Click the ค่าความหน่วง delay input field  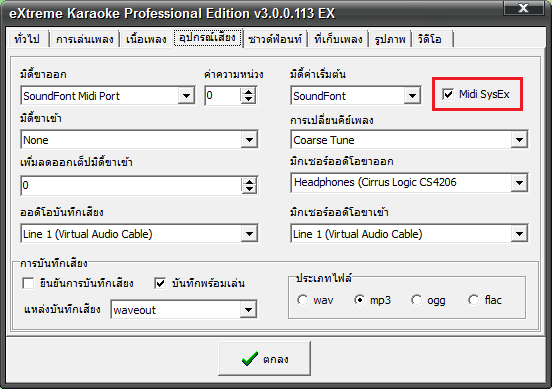[223, 95]
